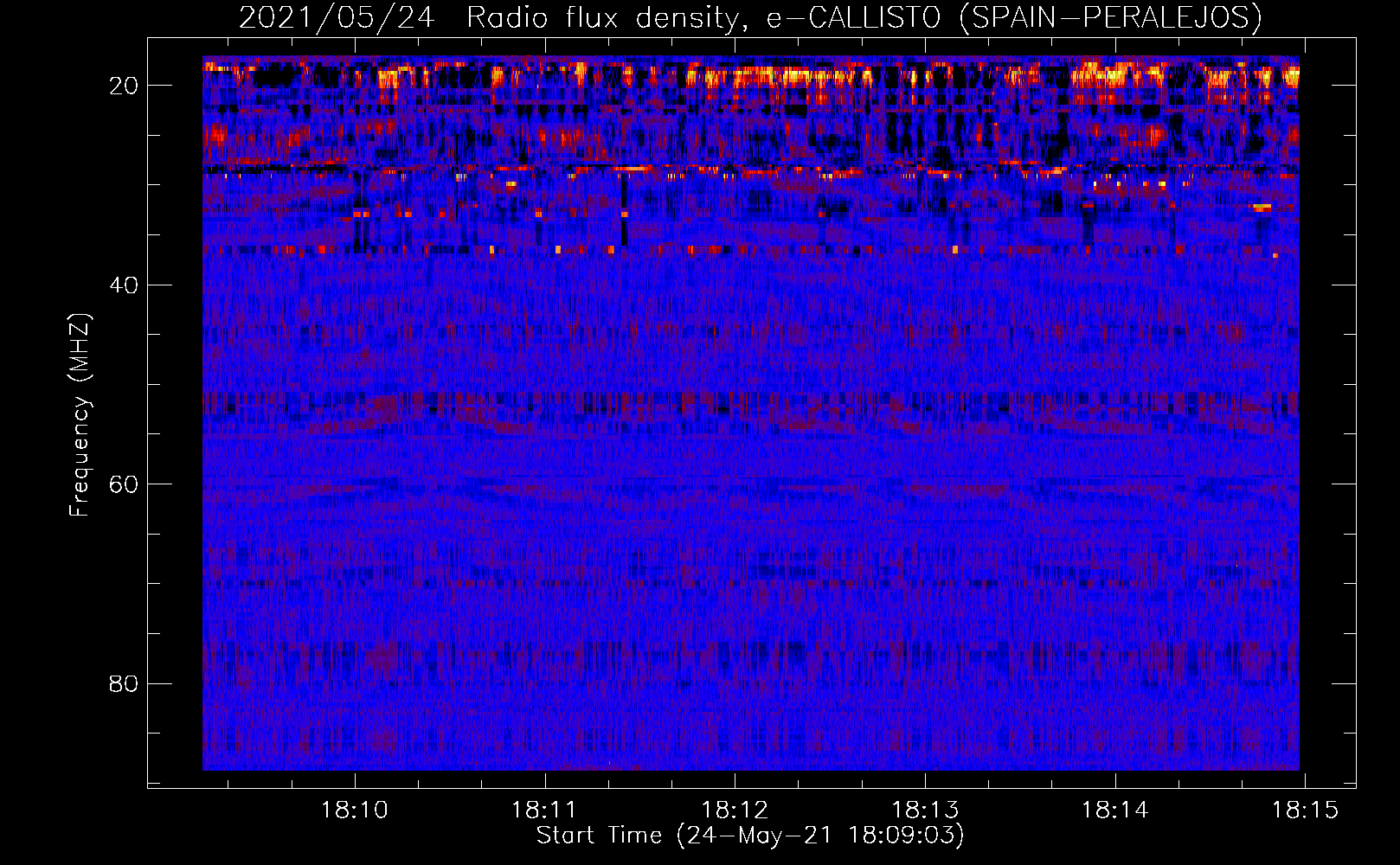Click the Start Time axis label
The height and width of the screenshot is (865, 1400).
(x=750, y=835)
